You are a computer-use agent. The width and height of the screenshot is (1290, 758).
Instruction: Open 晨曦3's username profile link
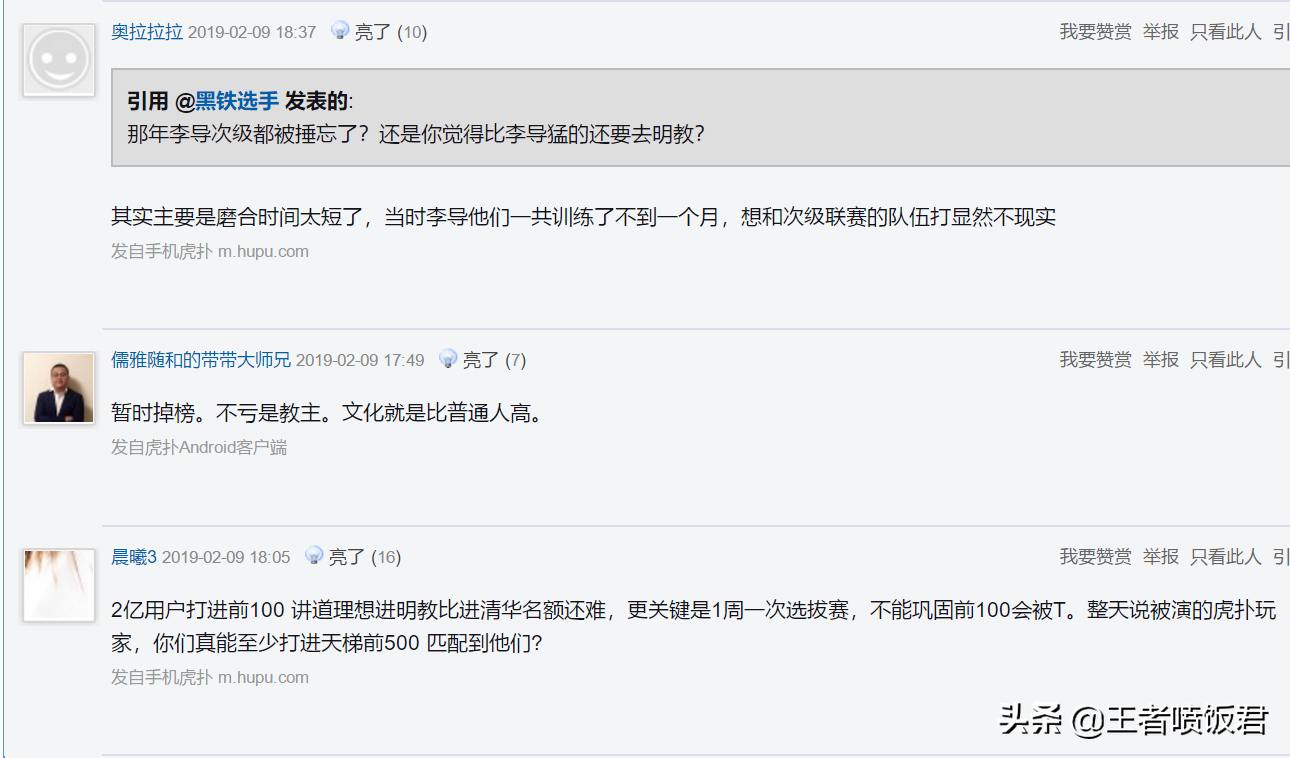coord(135,557)
